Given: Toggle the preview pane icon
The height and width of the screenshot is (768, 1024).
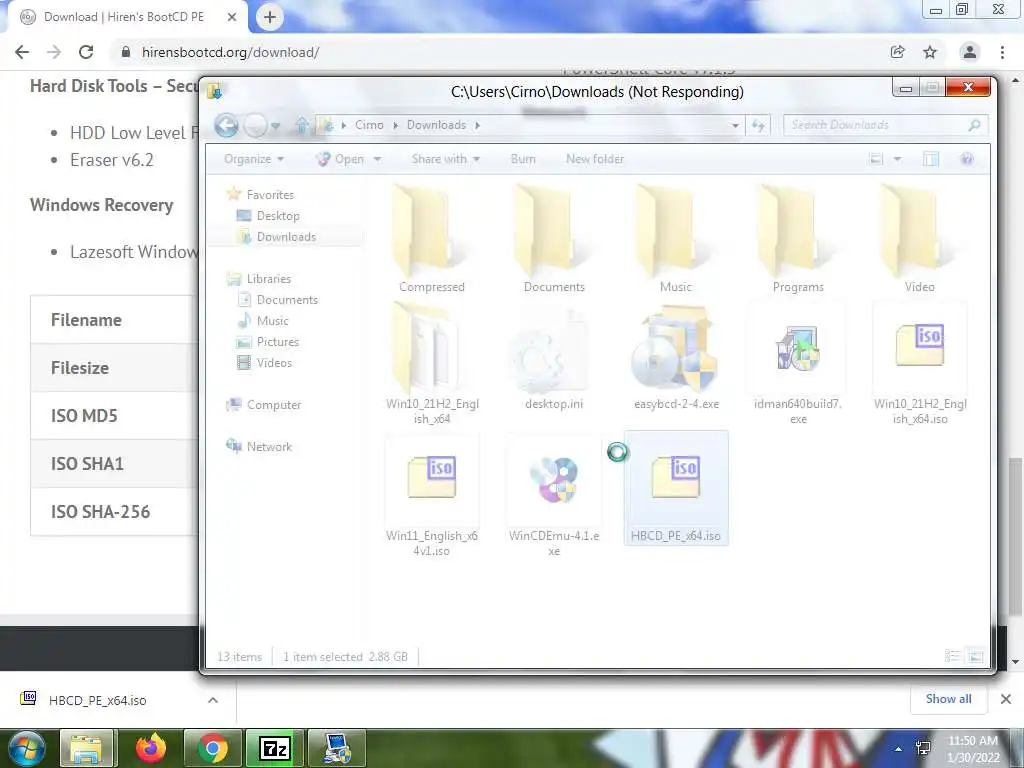Looking at the screenshot, I should coord(931,159).
